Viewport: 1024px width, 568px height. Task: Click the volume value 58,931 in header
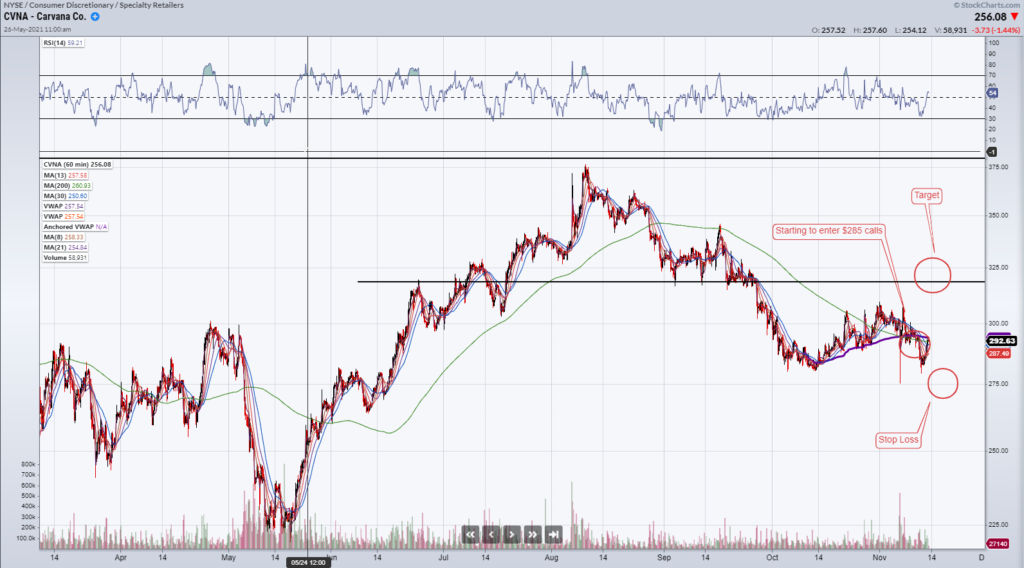tap(955, 30)
